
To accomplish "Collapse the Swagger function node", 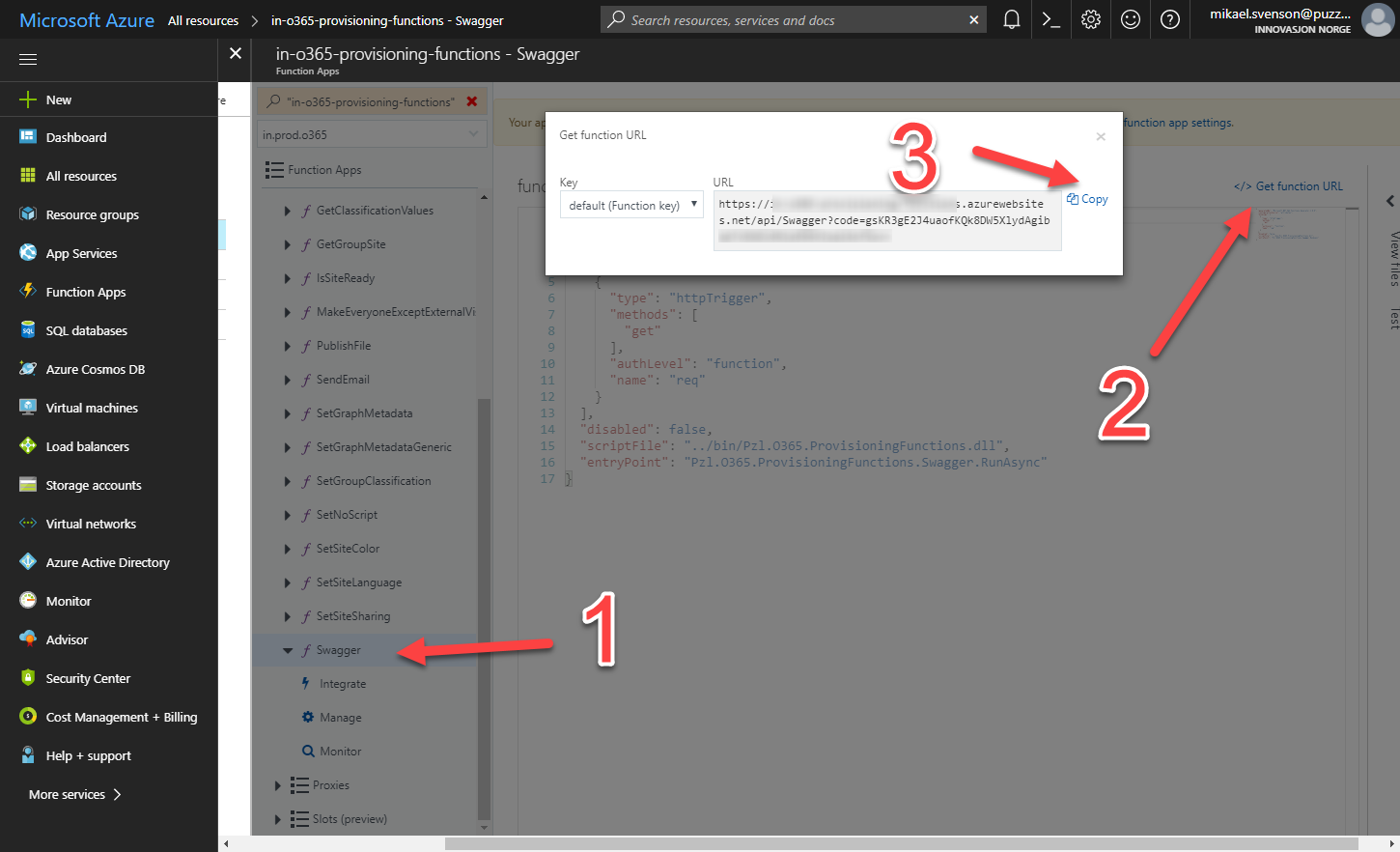I will tap(287, 650).
